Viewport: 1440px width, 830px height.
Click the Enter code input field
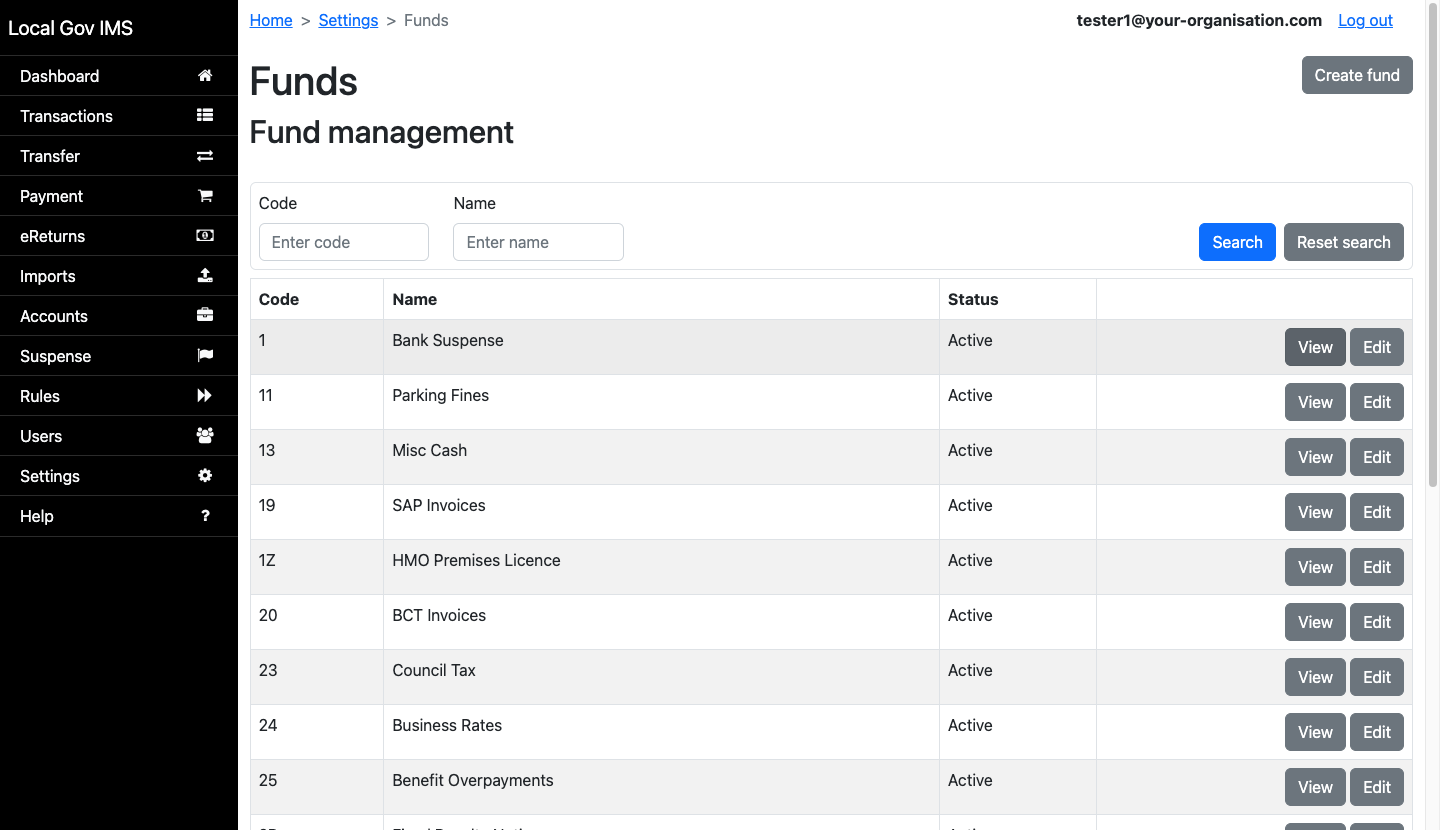(x=343, y=242)
